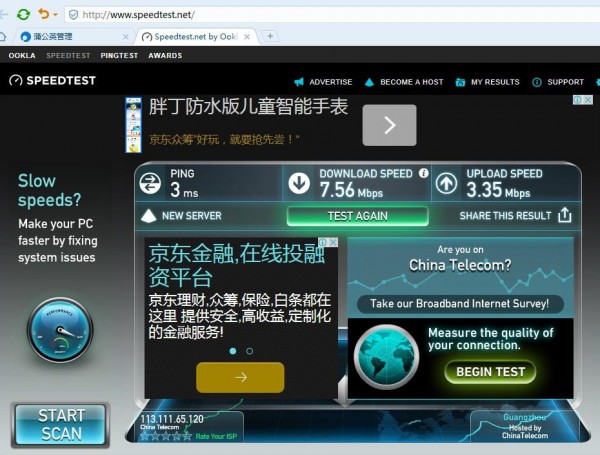600x455 pixels.
Task: Open a new tab with the plus button
Action: click(x=270, y=36)
